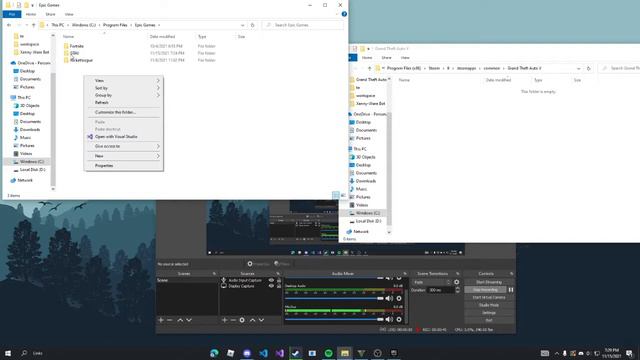Switch Epic Games window to details view
Viewport: 640px width, 360px height.
click(336, 195)
